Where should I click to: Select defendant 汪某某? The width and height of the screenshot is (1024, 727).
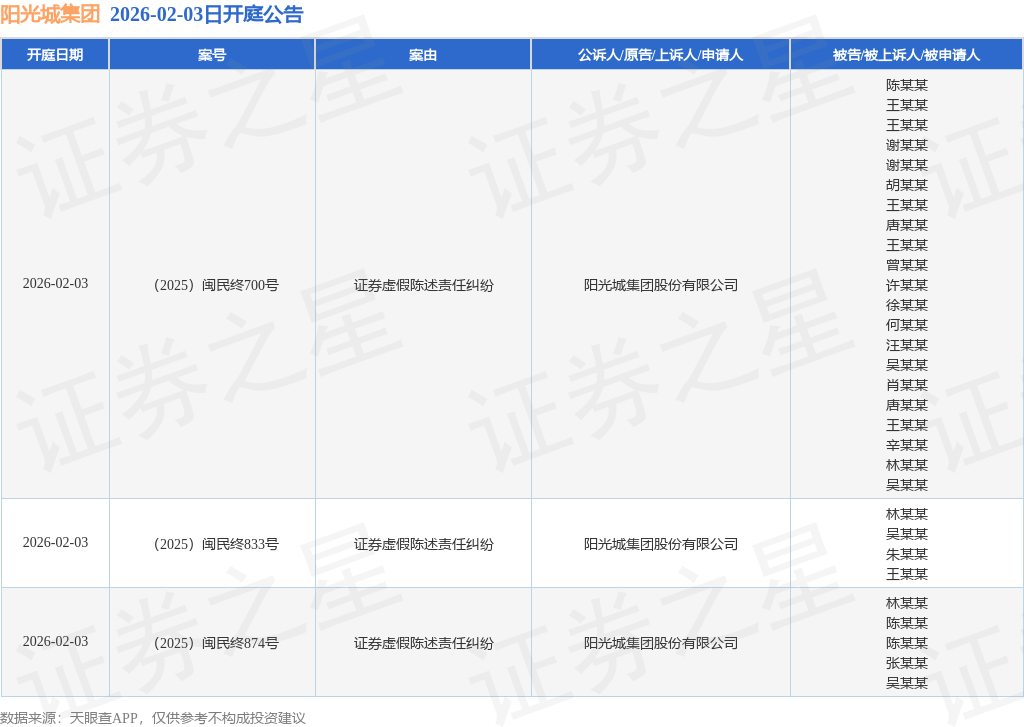click(x=906, y=345)
